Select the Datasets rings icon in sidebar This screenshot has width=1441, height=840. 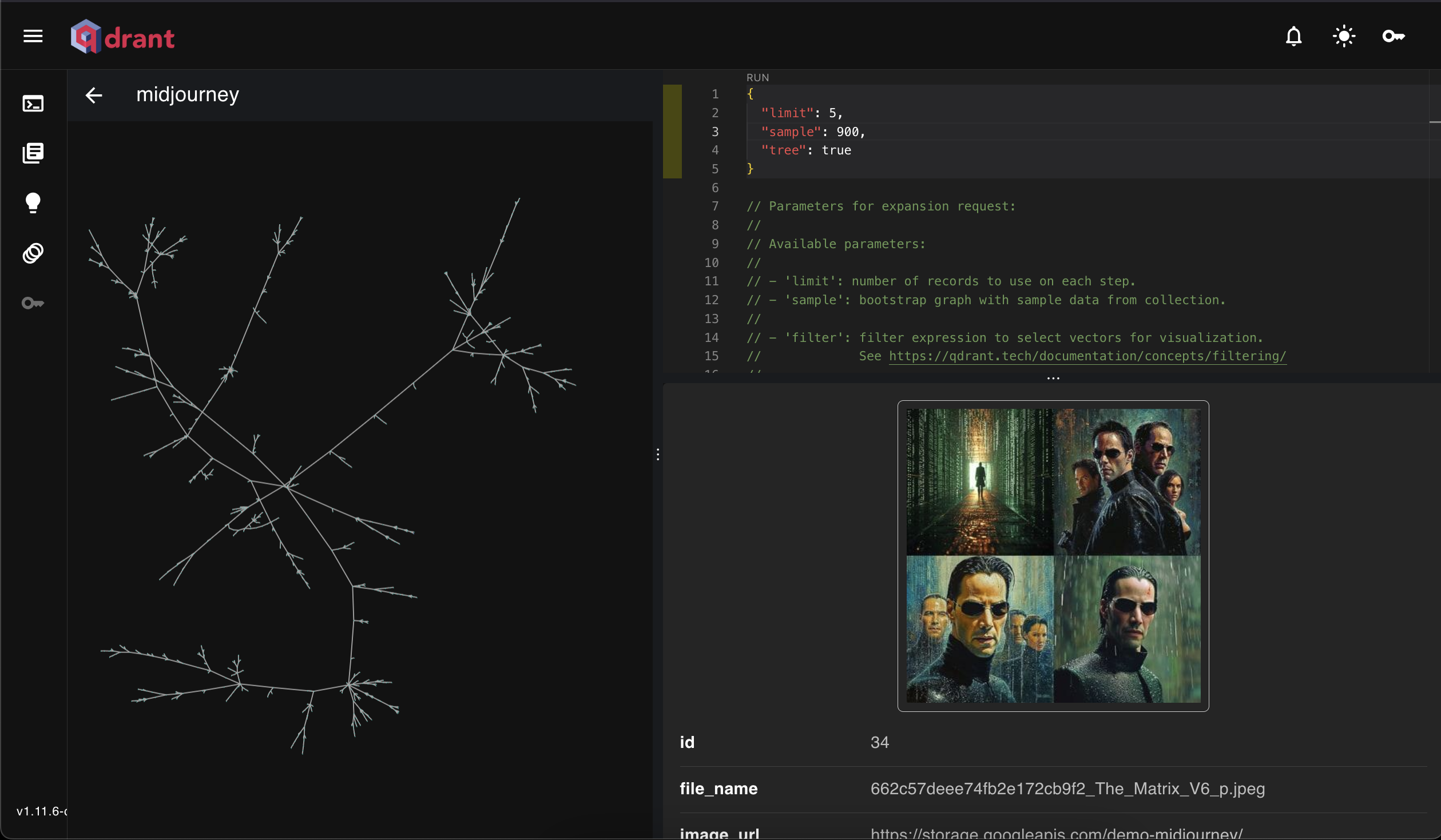click(x=33, y=253)
